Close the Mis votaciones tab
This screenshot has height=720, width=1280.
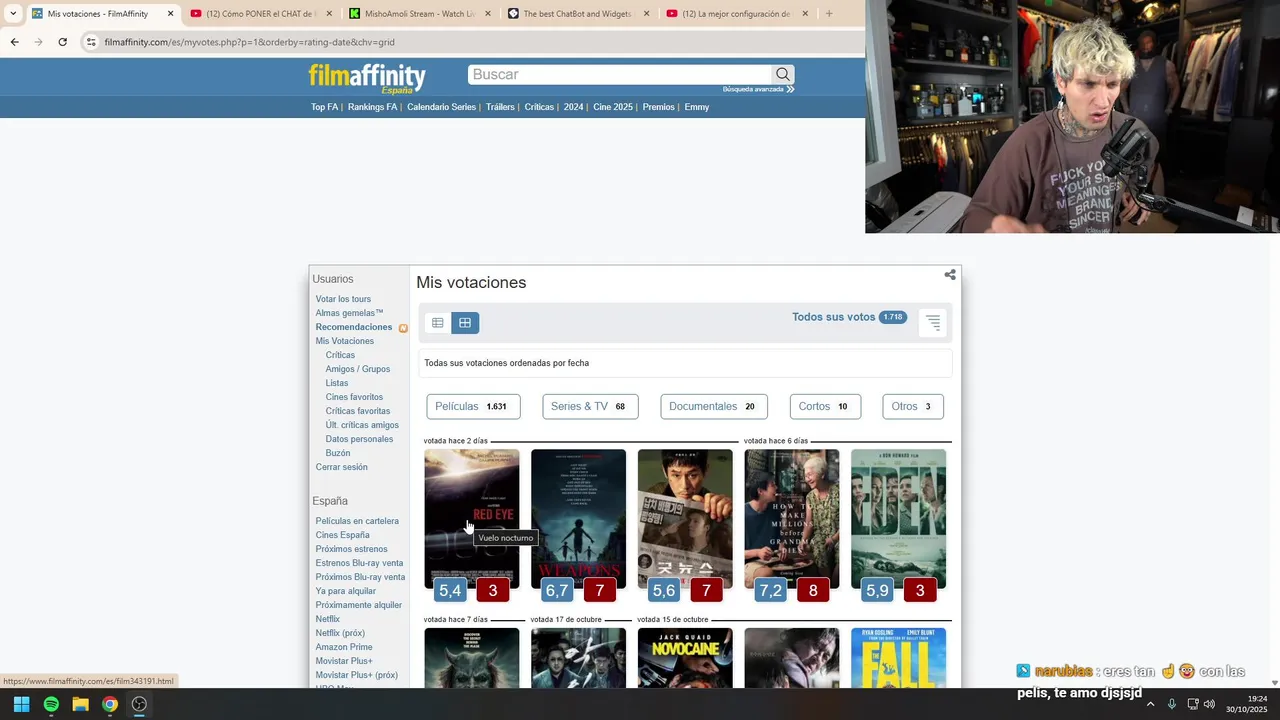tap(170, 14)
